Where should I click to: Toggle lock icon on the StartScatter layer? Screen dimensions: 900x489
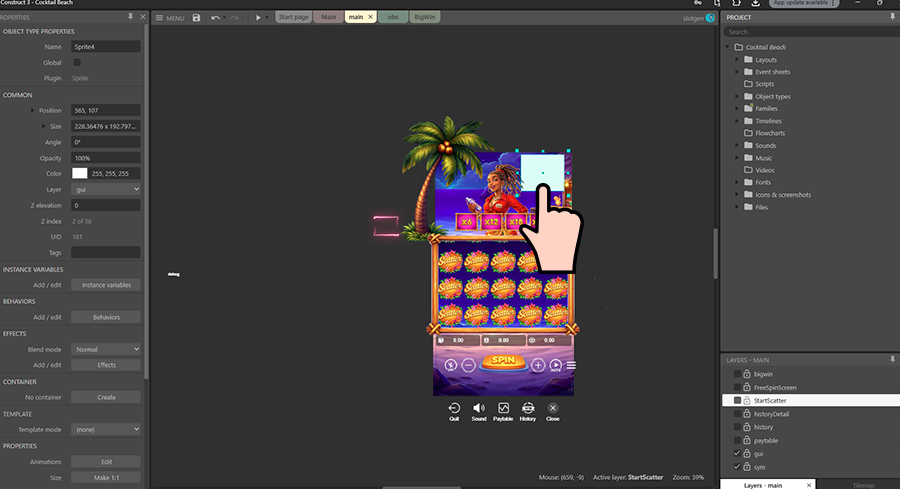pos(747,401)
